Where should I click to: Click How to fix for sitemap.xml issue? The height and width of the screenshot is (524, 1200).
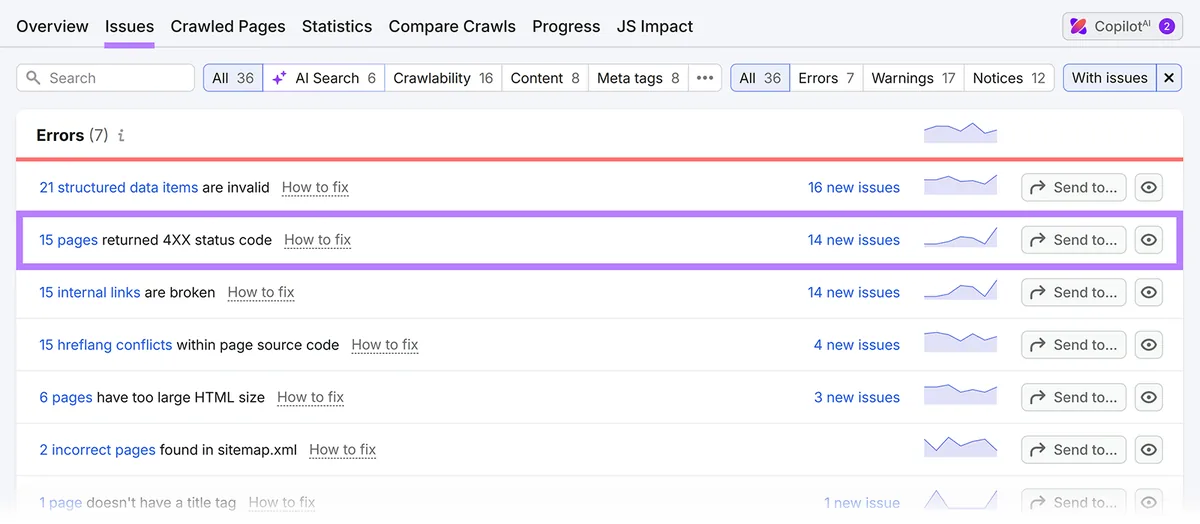click(x=343, y=450)
